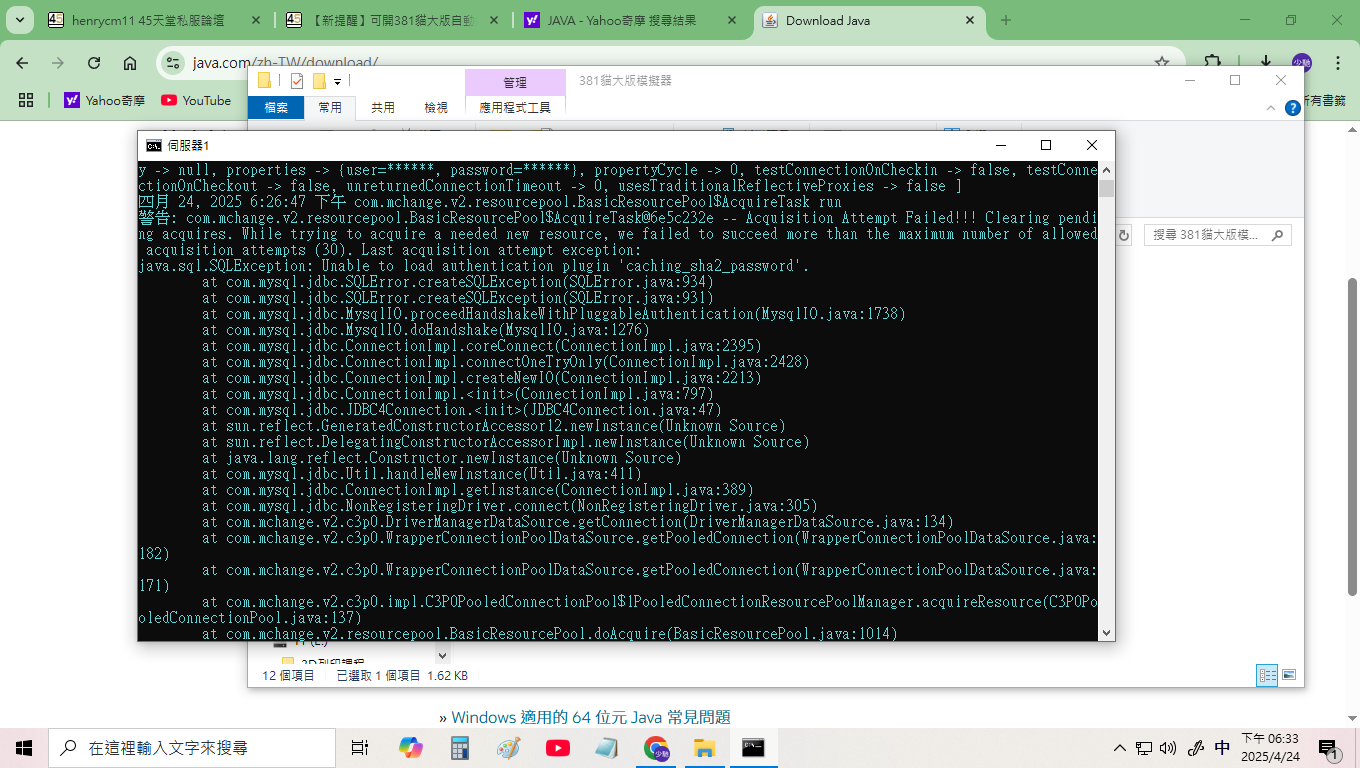Switch Explorer to details view

(1267, 675)
